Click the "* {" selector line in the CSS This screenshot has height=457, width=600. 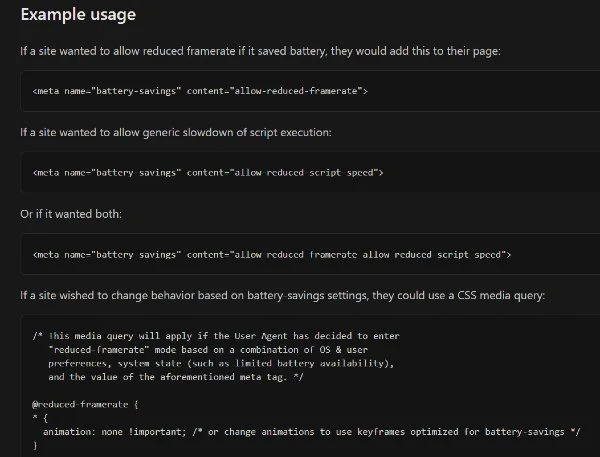click(40, 418)
